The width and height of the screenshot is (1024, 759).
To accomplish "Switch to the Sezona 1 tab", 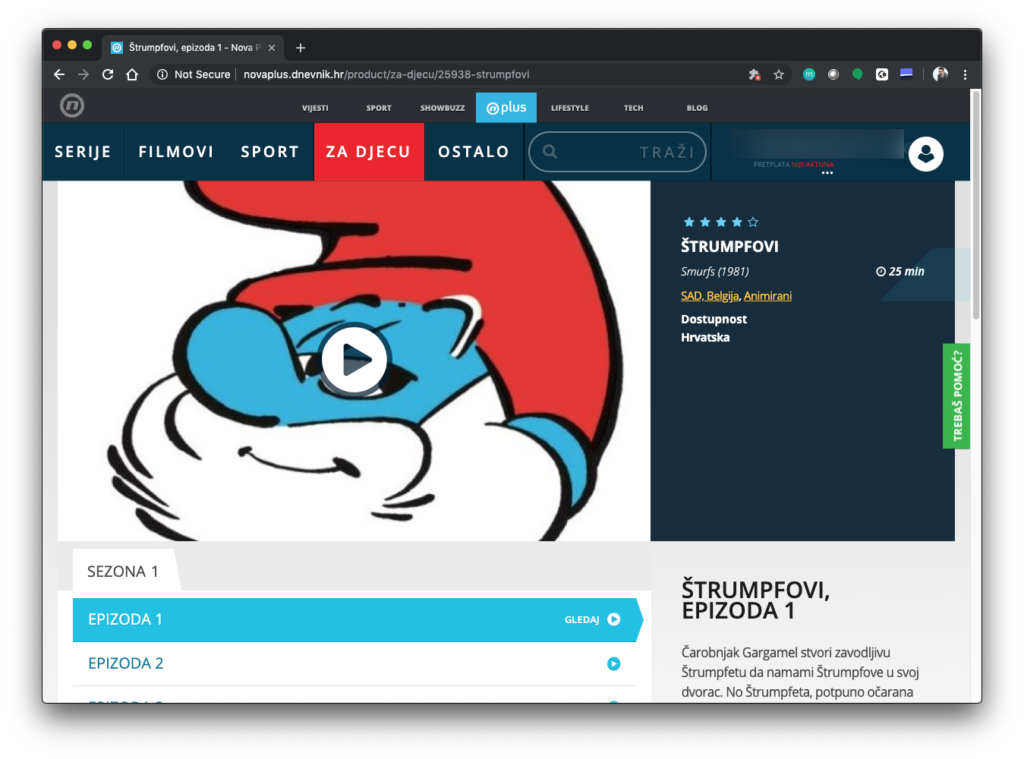I will (x=123, y=572).
